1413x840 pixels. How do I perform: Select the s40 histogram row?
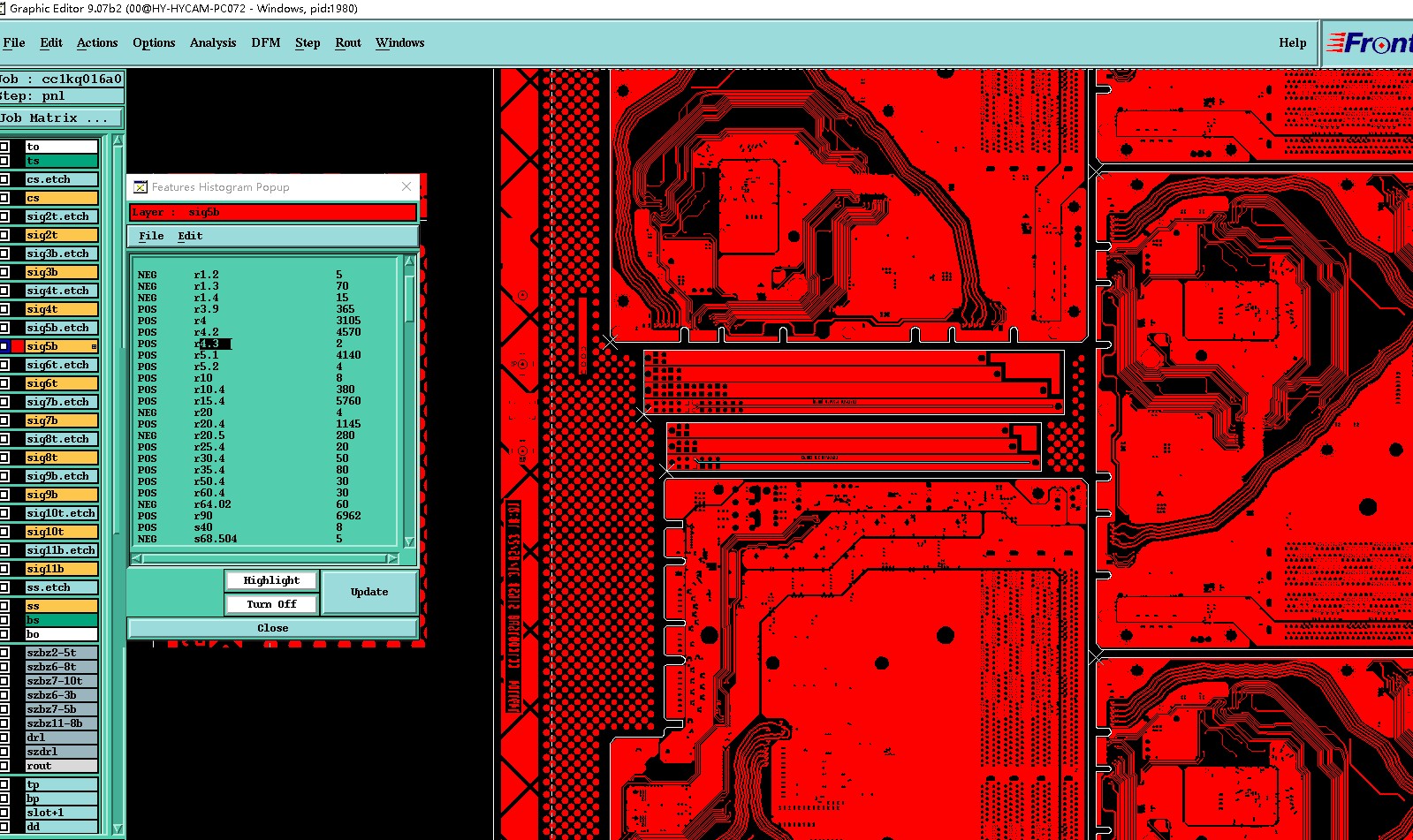click(x=265, y=527)
